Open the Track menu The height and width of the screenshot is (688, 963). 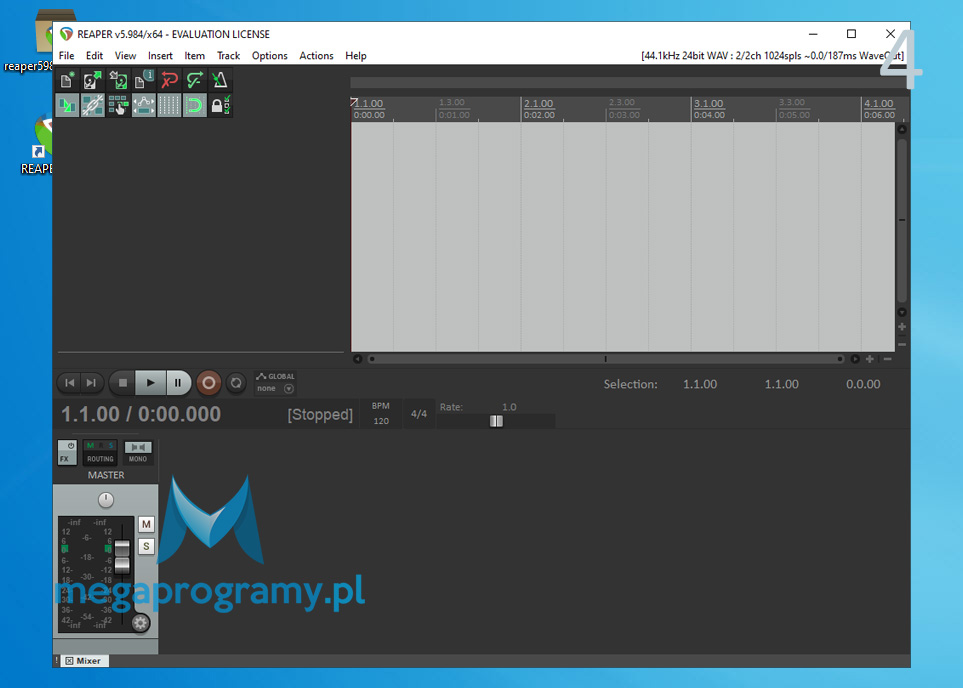[228, 56]
